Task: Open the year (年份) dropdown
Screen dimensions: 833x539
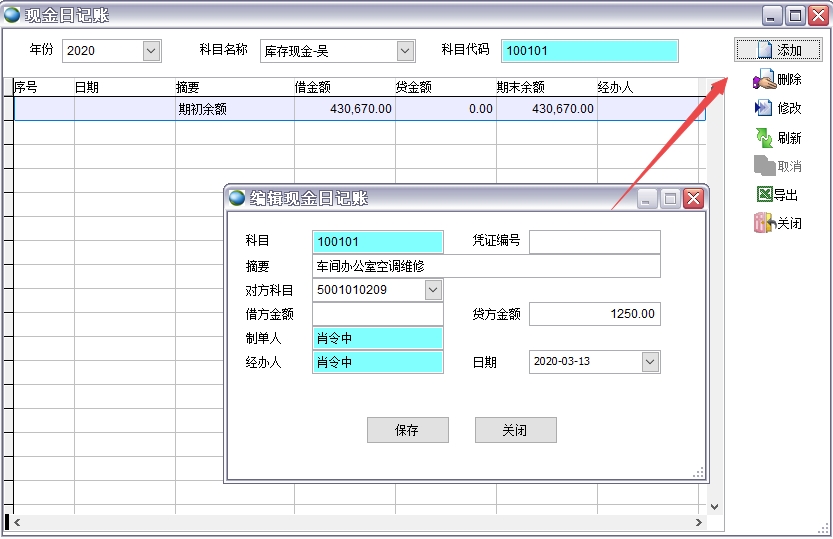Action: point(151,50)
